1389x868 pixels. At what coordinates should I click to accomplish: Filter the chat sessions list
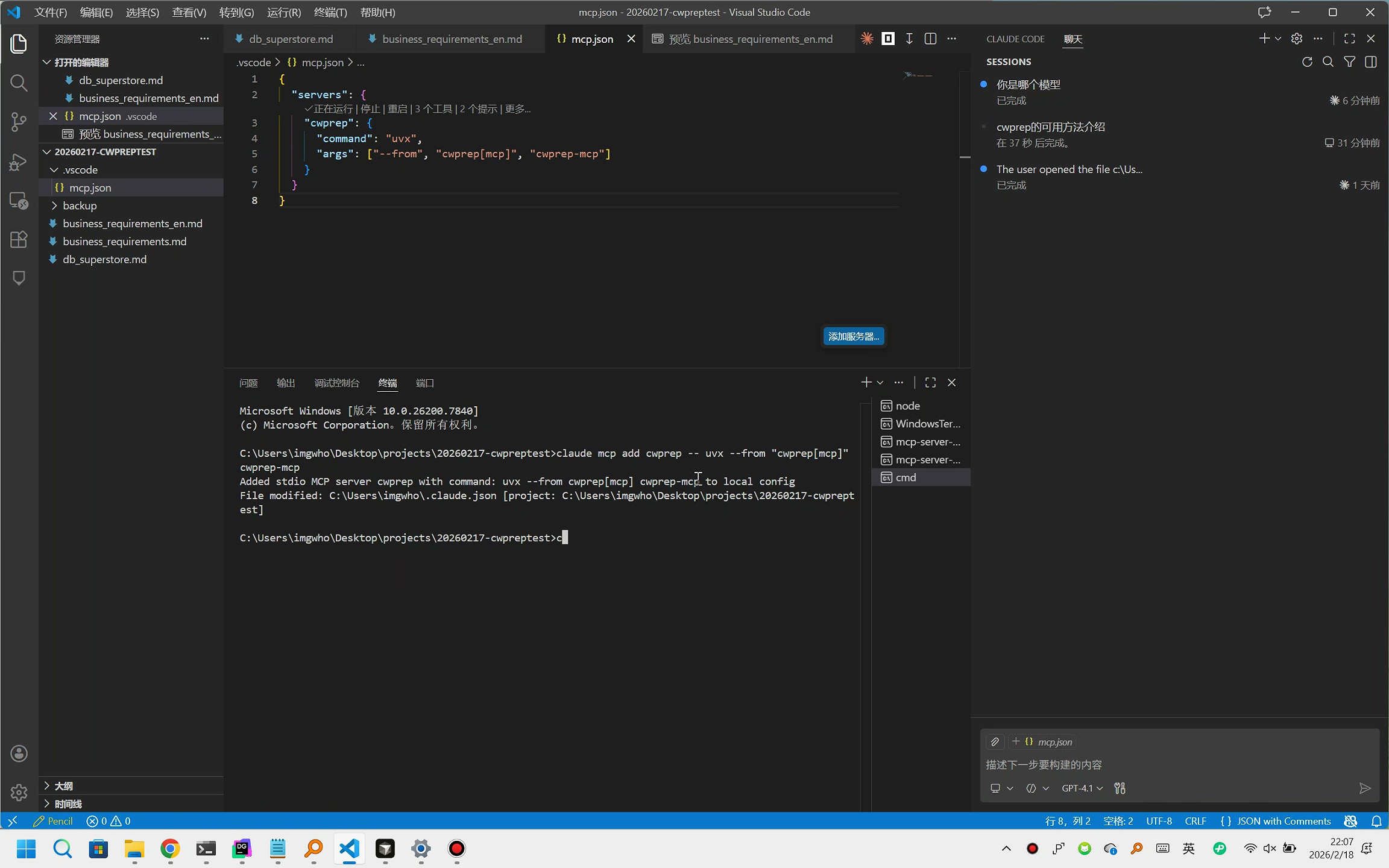pos(1350,62)
